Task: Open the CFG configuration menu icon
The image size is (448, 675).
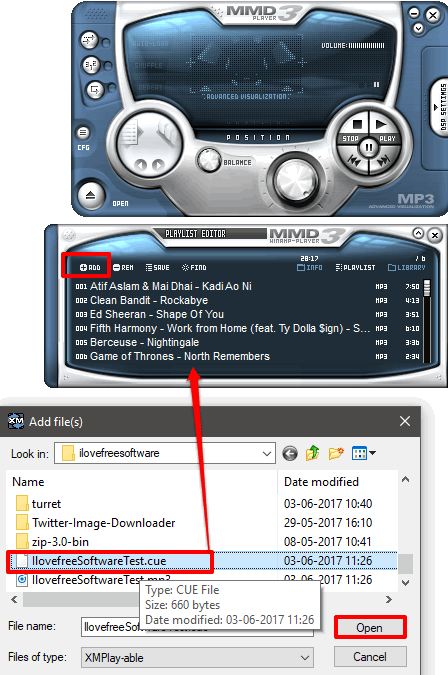Action: pyautogui.click(x=83, y=133)
